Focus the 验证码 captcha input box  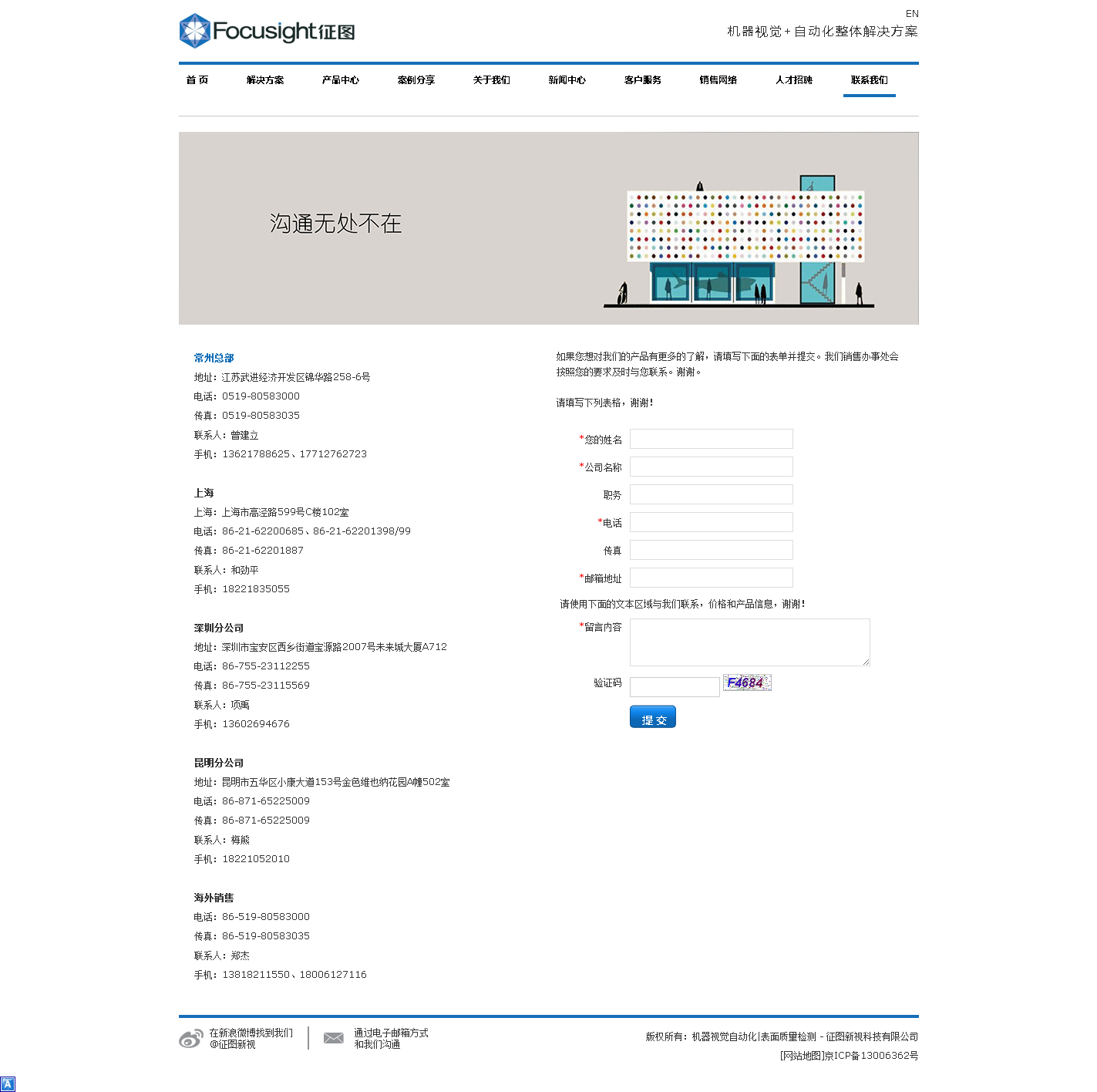coord(675,686)
